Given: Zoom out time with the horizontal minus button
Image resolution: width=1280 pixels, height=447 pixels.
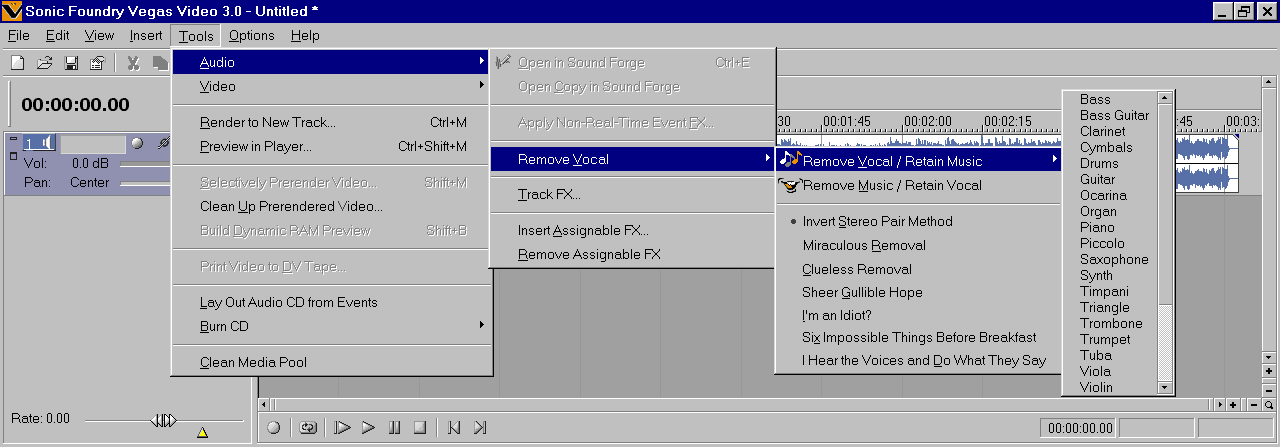Looking at the screenshot, I should point(1253,405).
